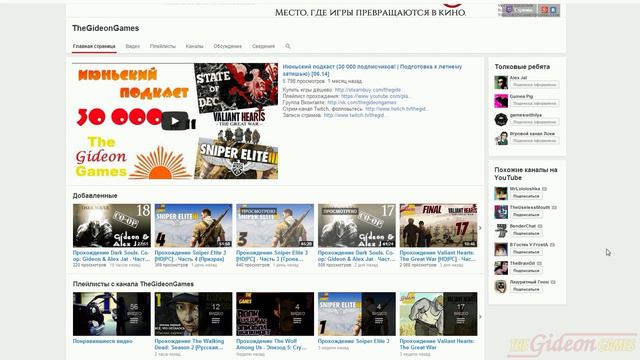Switch to Главная страница tab
The width and height of the screenshot is (640, 360).
[94, 47]
